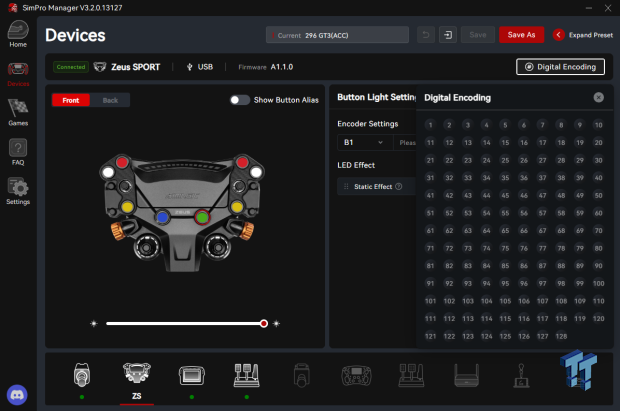The width and height of the screenshot is (620, 411).
Task: Open the current preset 296 GT3(ACC) selector
Action: (337, 35)
